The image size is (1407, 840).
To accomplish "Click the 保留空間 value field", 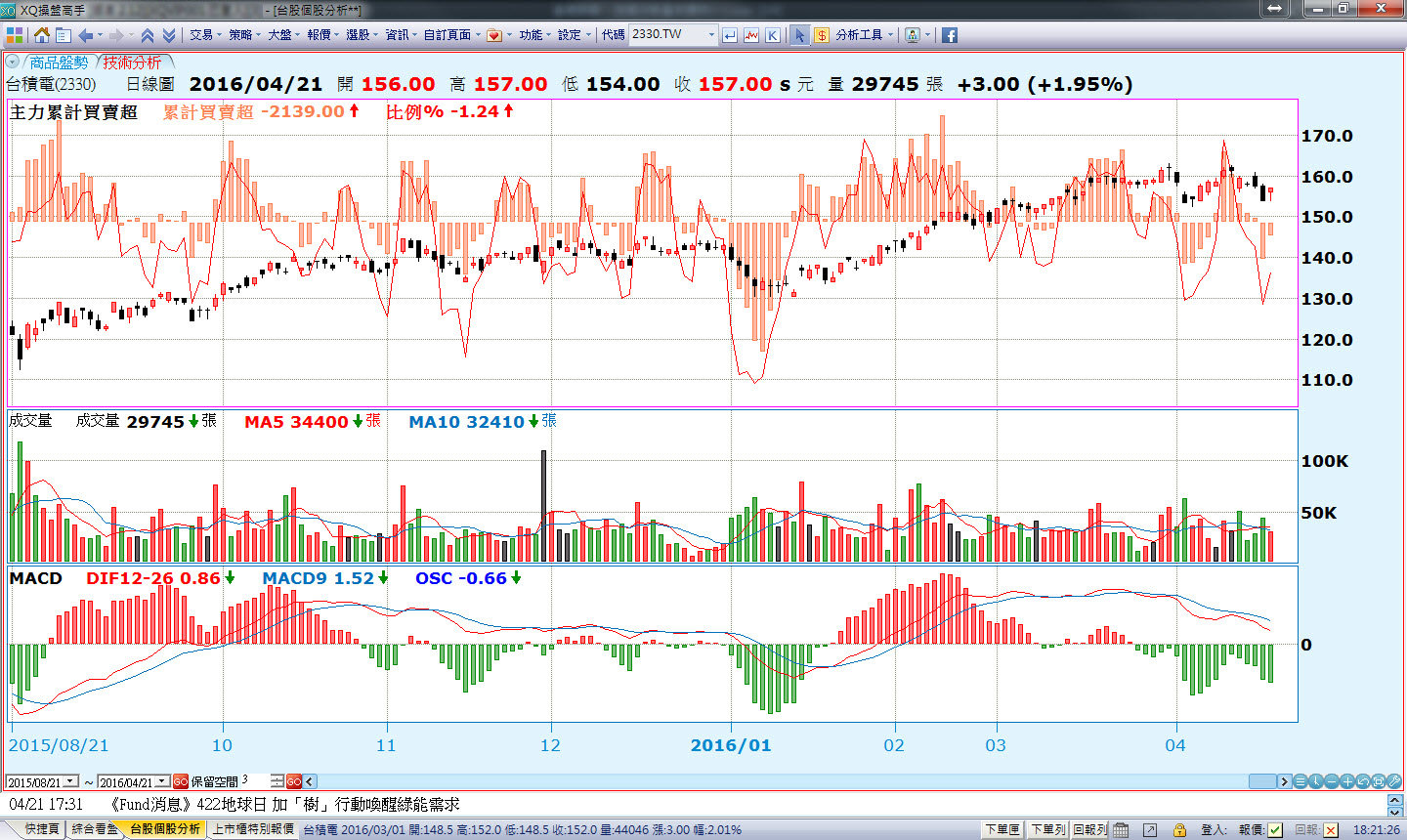I will click(x=255, y=781).
